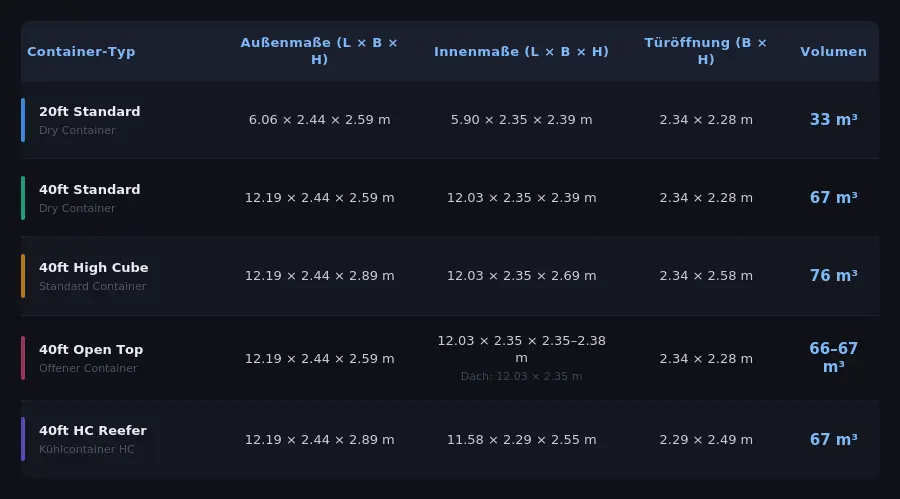The height and width of the screenshot is (499, 900).
Task: Choose the 40ft HC Reefer row title
Action: (x=93, y=431)
